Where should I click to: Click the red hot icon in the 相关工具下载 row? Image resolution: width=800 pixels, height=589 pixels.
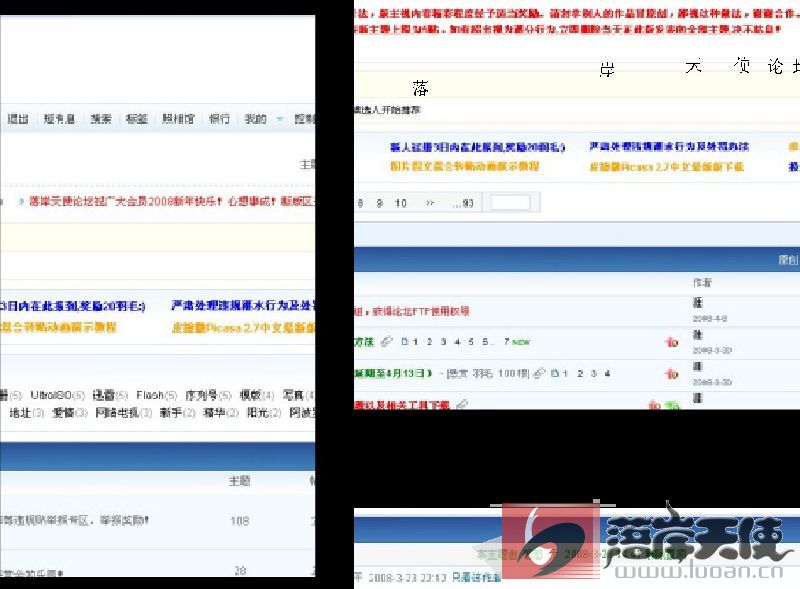[655, 405]
